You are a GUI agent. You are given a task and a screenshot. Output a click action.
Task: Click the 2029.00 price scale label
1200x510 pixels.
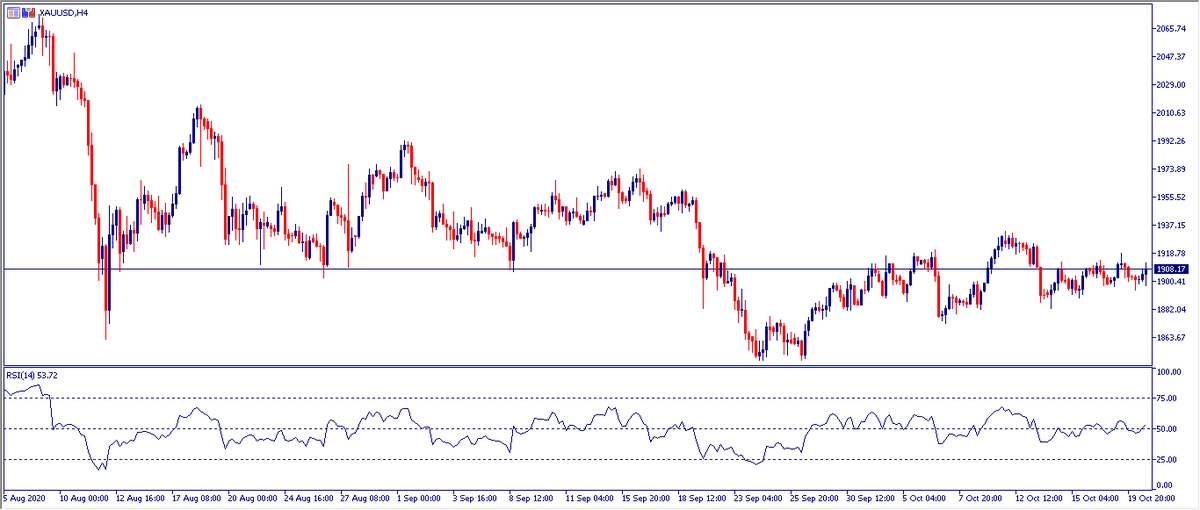[1171, 85]
